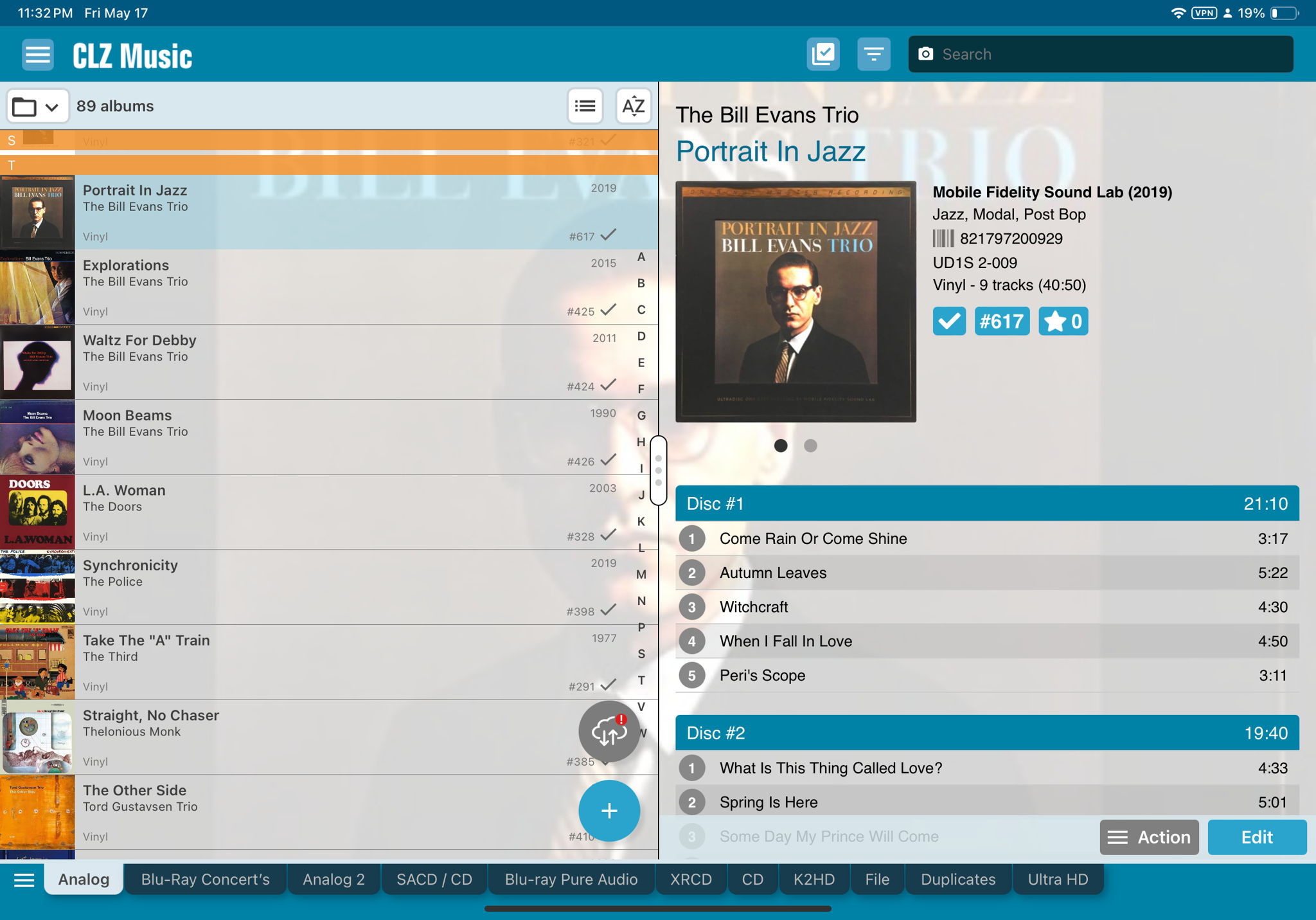The image size is (1316, 920).
Task: Open the folder grouping dropdown
Action: tap(37, 106)
